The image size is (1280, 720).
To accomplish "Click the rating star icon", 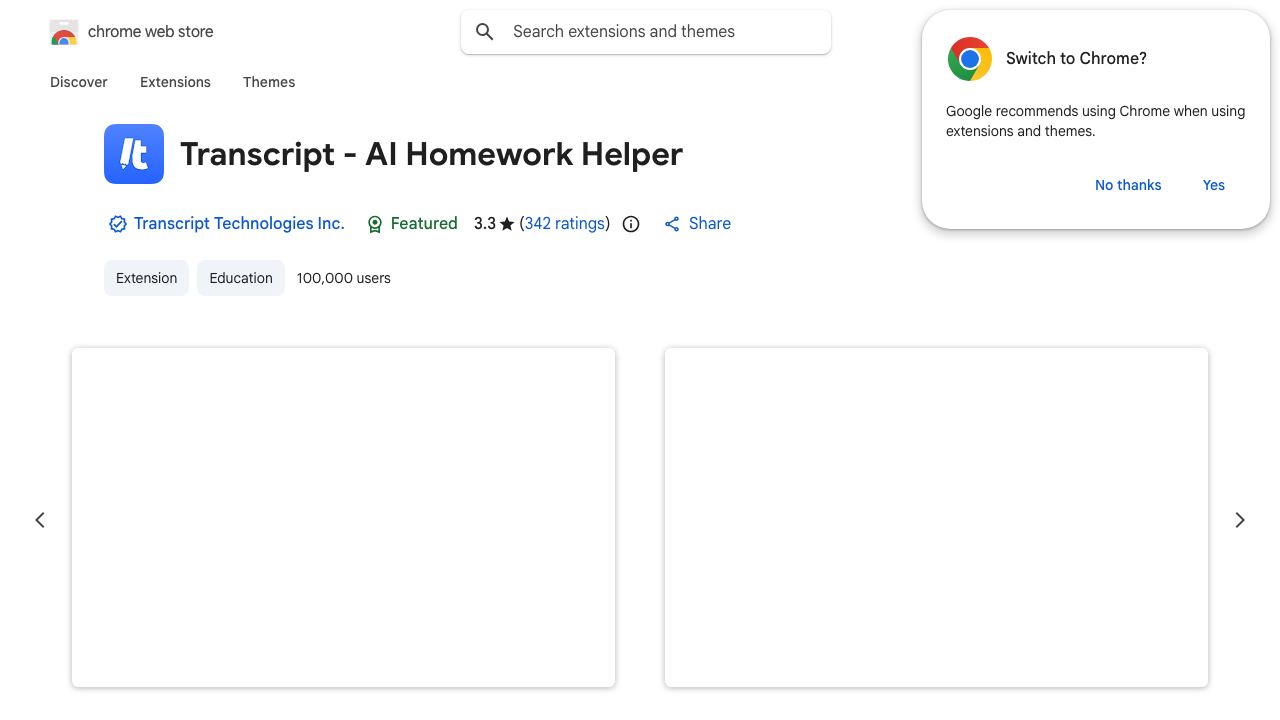I will pyautogui.click(x=507, y=224).
